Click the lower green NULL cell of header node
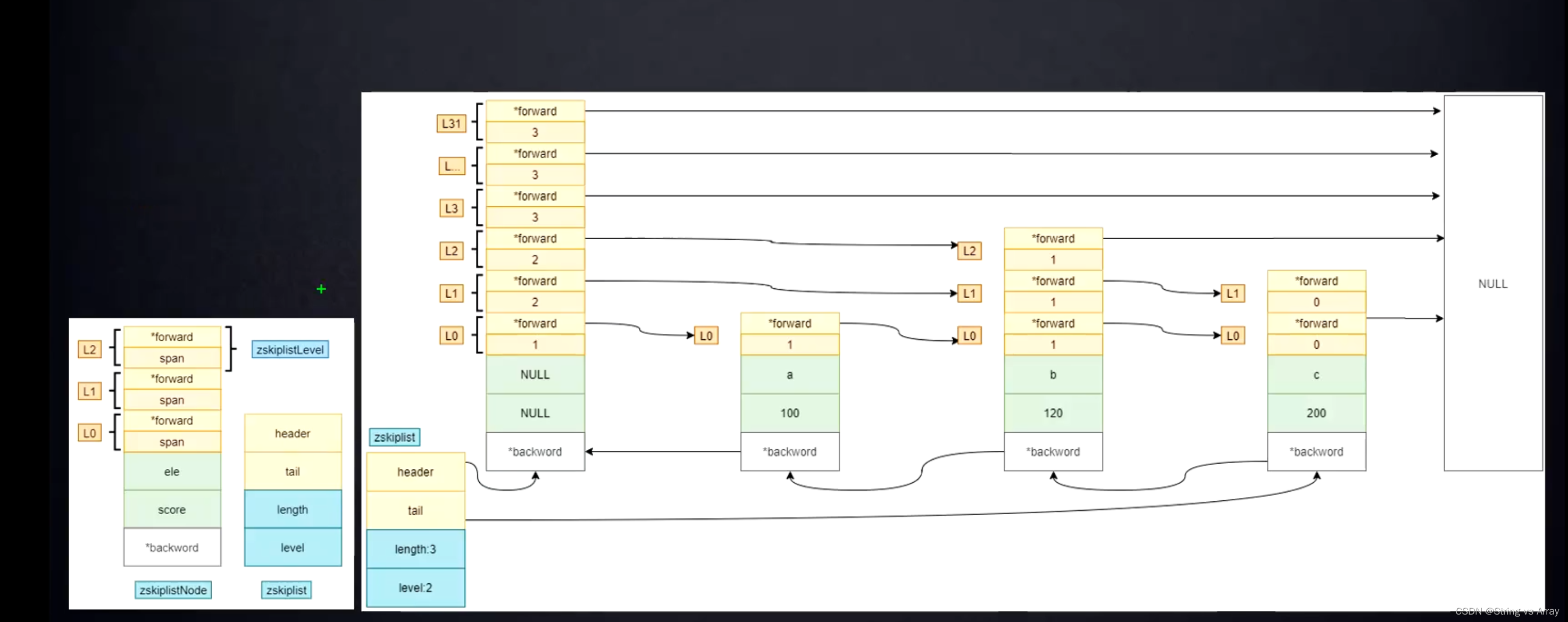The image size is (1568, 622). [535, 413]
